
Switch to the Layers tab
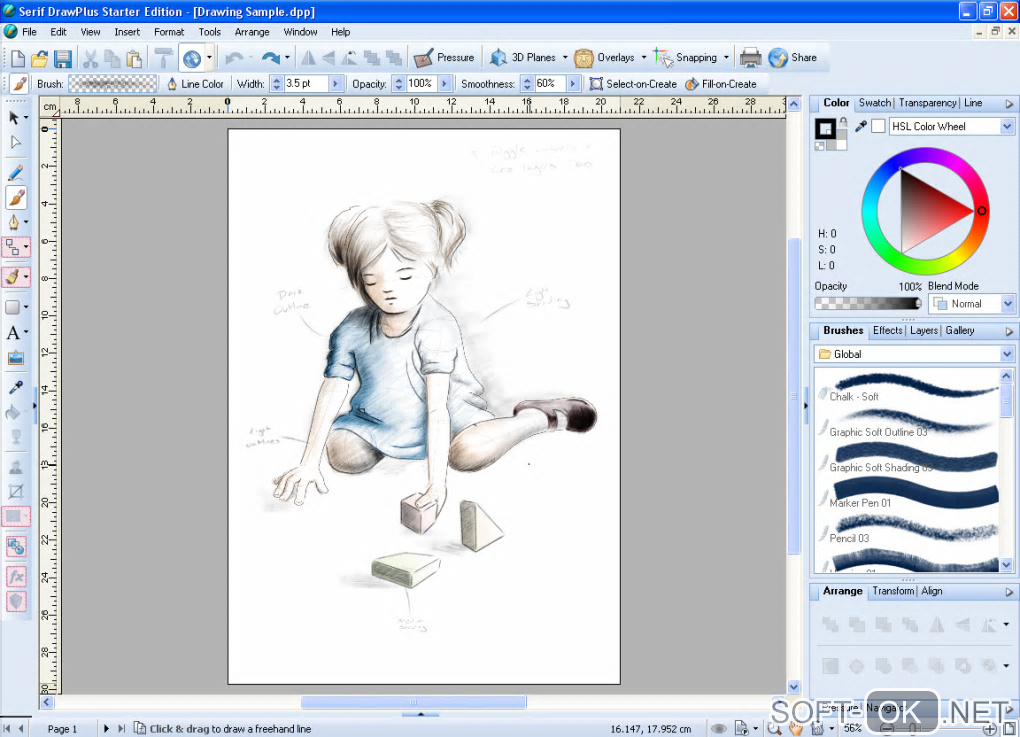[x=924, y=331]
